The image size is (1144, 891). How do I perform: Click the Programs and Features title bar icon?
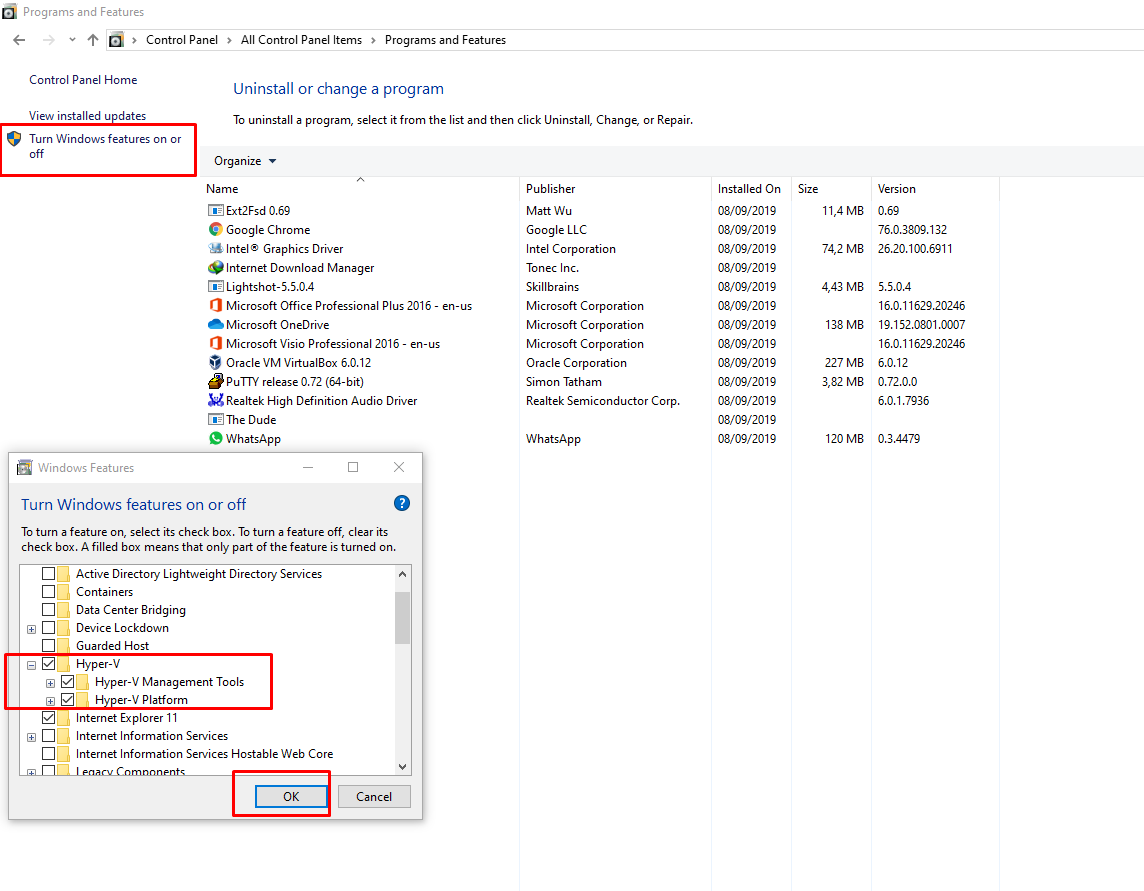[9, 12]
